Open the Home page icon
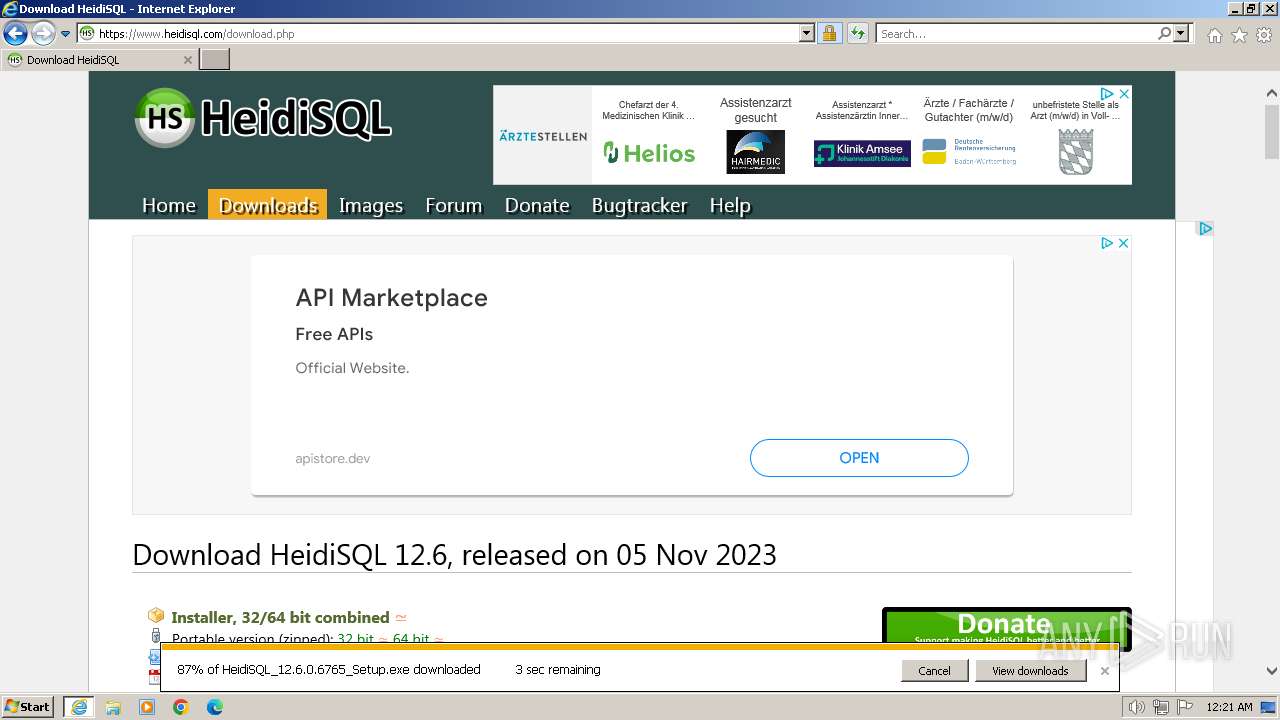 coord(1214,35)
